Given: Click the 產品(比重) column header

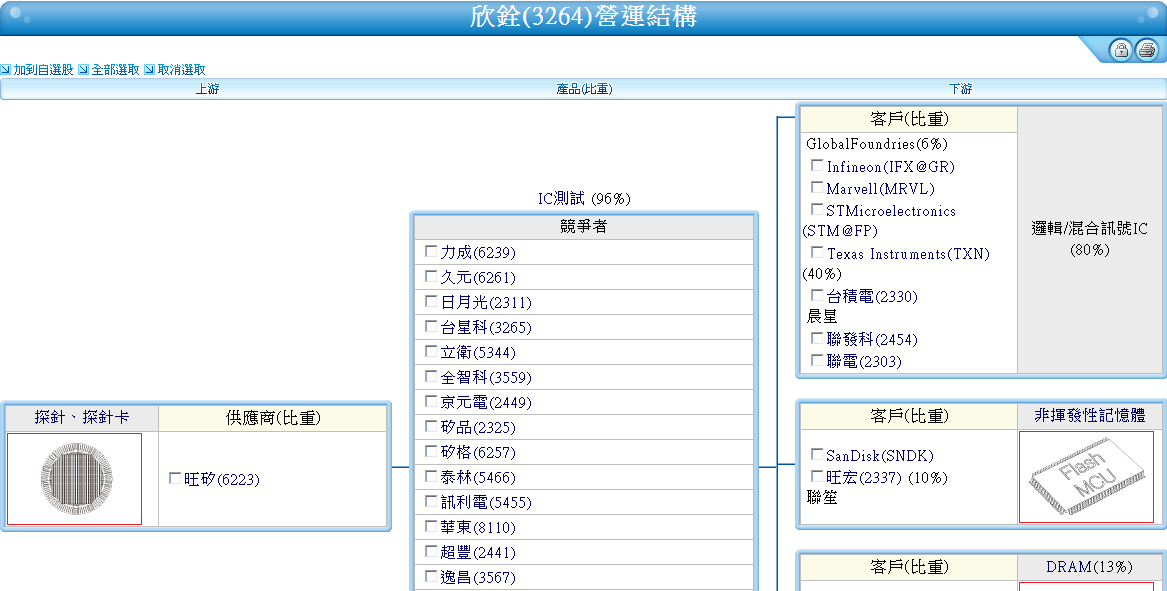Looking at the screenshot, I should click(584, 89).
